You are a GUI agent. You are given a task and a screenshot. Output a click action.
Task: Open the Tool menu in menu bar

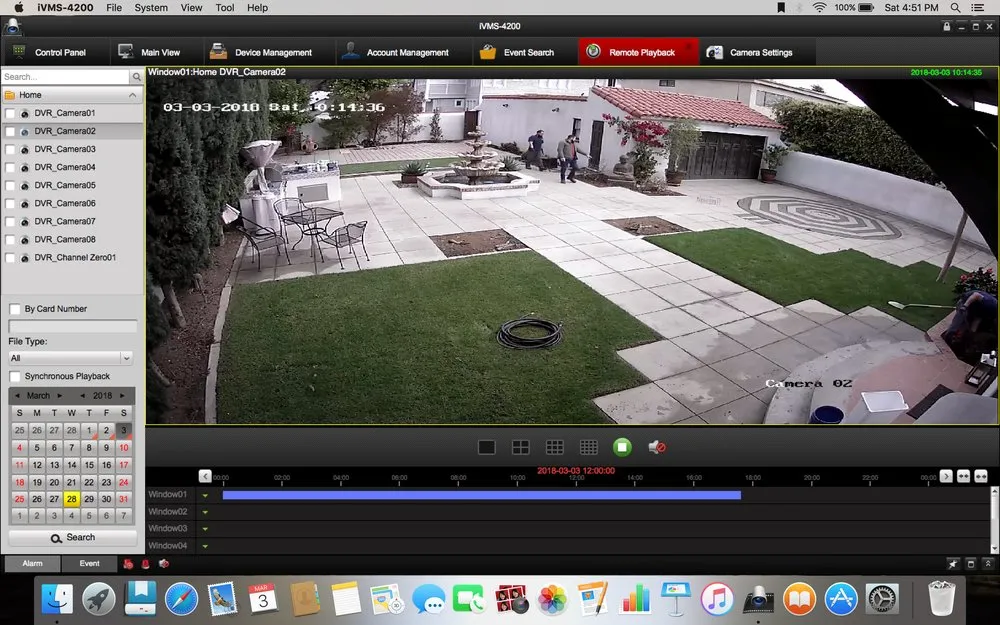pyautogui.click(x=225, y=7)
